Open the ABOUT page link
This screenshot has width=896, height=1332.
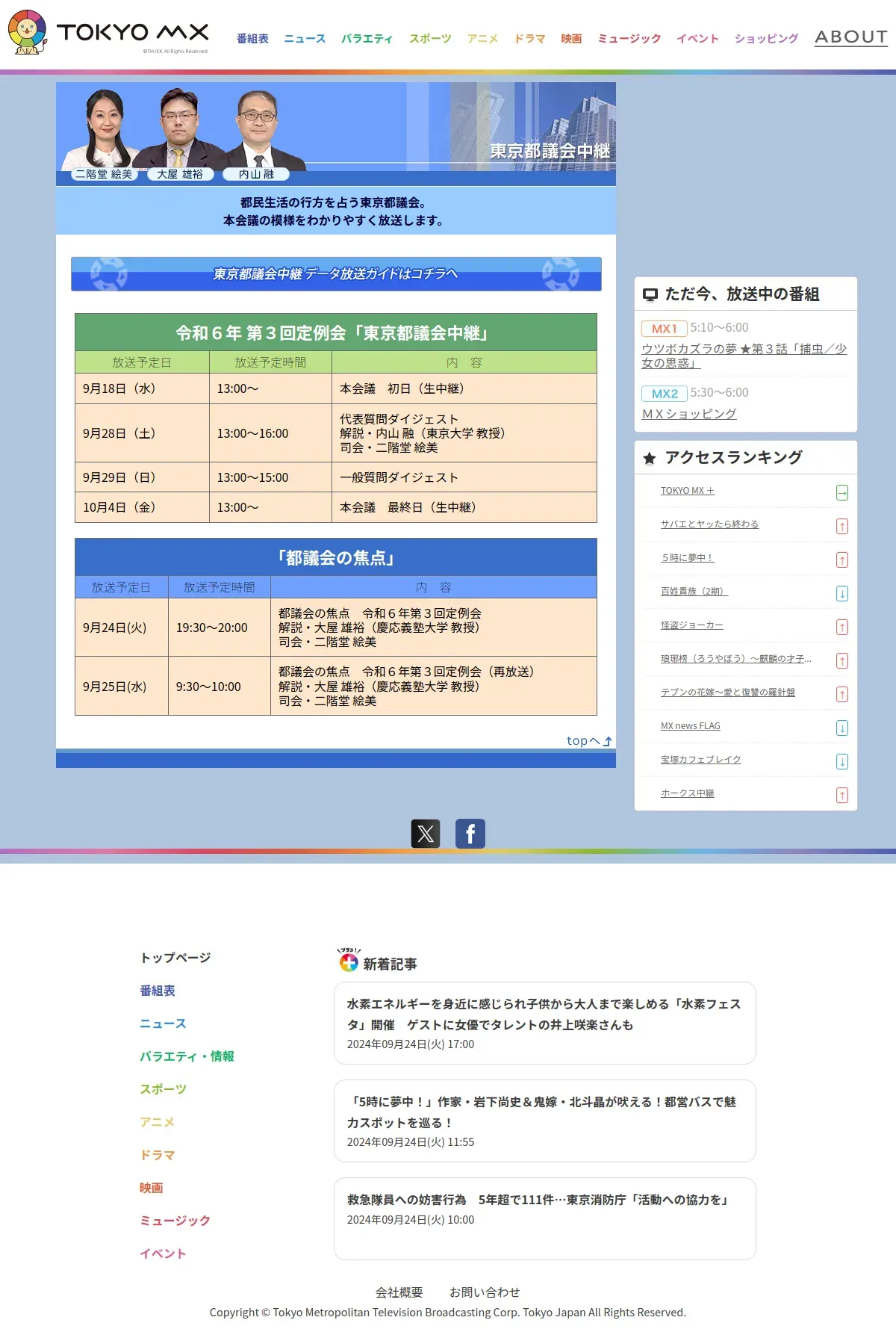[851, 37]
